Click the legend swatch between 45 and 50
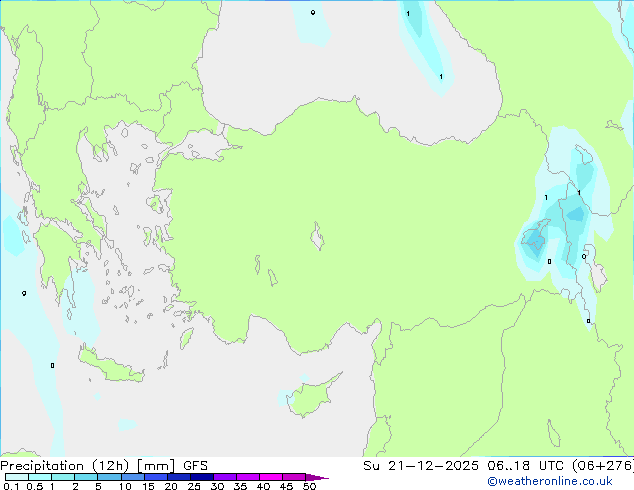The image size is (634, 490). [x=294, y=477]
